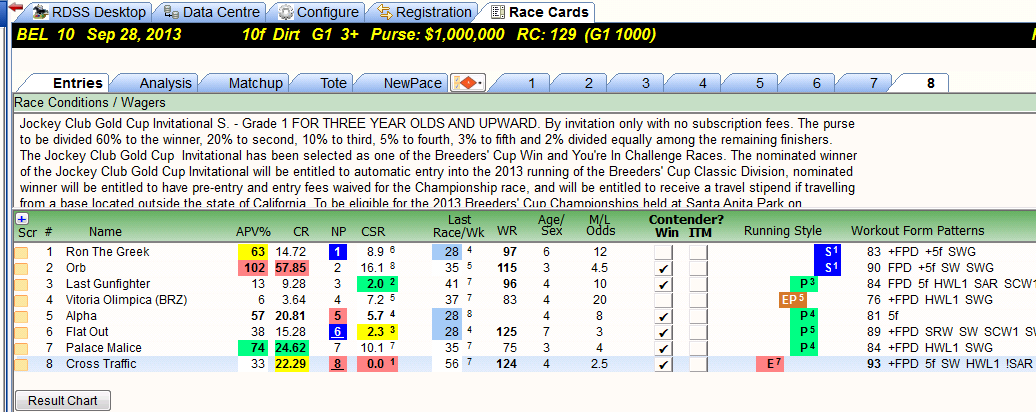Viewport: 1036px width, 412px height.
Task: Toggle scratch box for Vitoria Olimpica
Action: coord(22,300)
